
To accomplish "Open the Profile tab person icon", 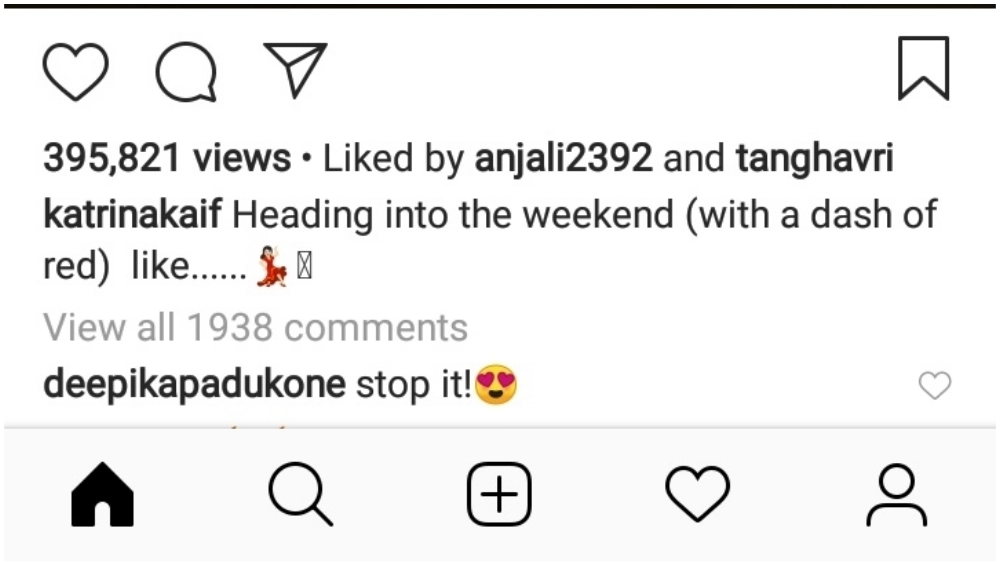I will [896, 495].
